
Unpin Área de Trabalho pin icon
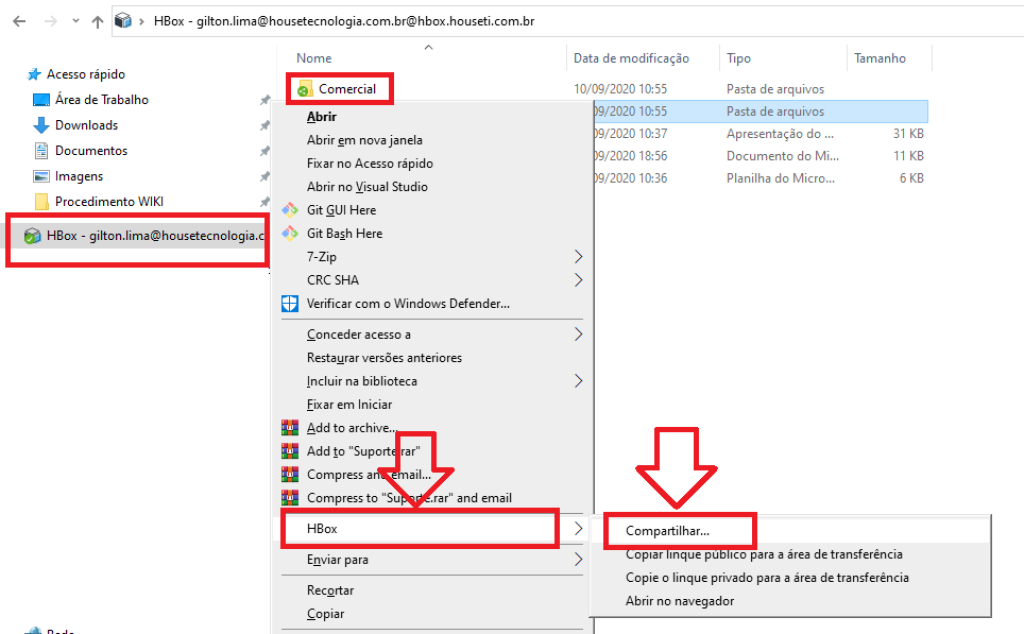[x=264, y=100]
